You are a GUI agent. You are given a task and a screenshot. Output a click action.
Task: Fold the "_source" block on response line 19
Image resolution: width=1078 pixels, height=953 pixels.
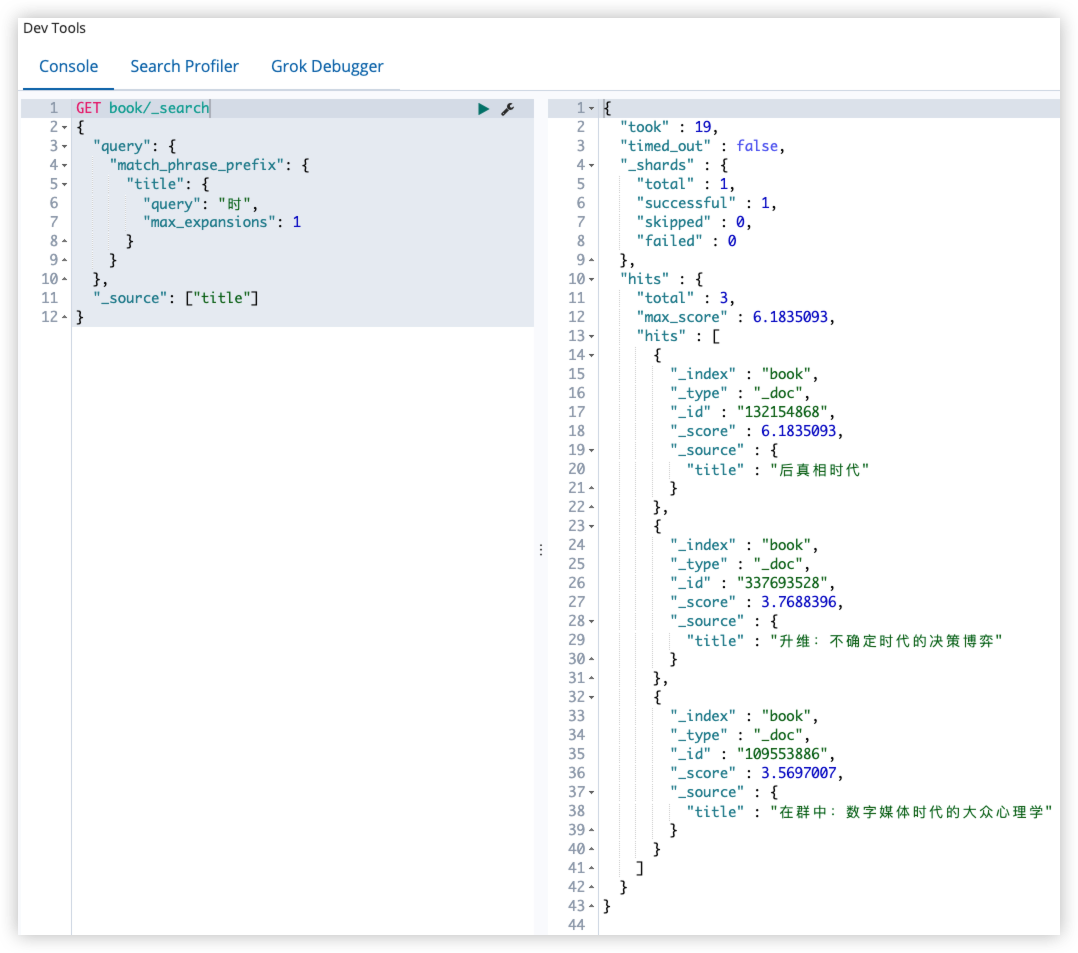coord(591,450)
